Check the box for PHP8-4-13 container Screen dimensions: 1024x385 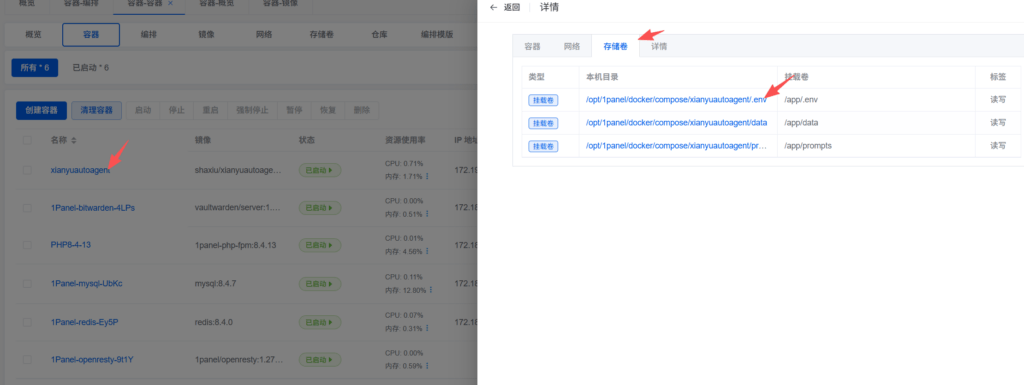coord(27,245)
